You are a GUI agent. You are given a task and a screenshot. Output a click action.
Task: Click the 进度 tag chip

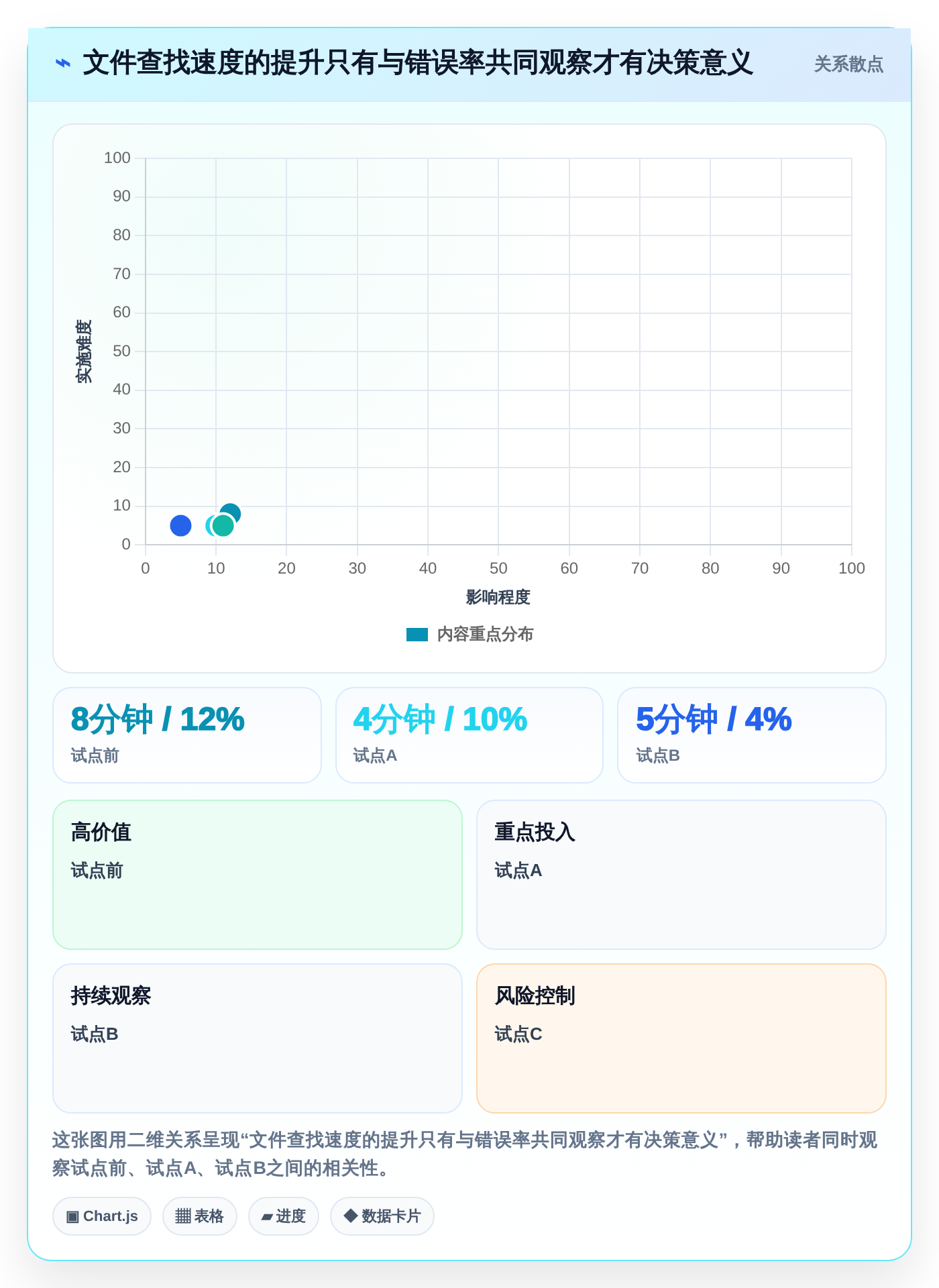(284, 1216)
